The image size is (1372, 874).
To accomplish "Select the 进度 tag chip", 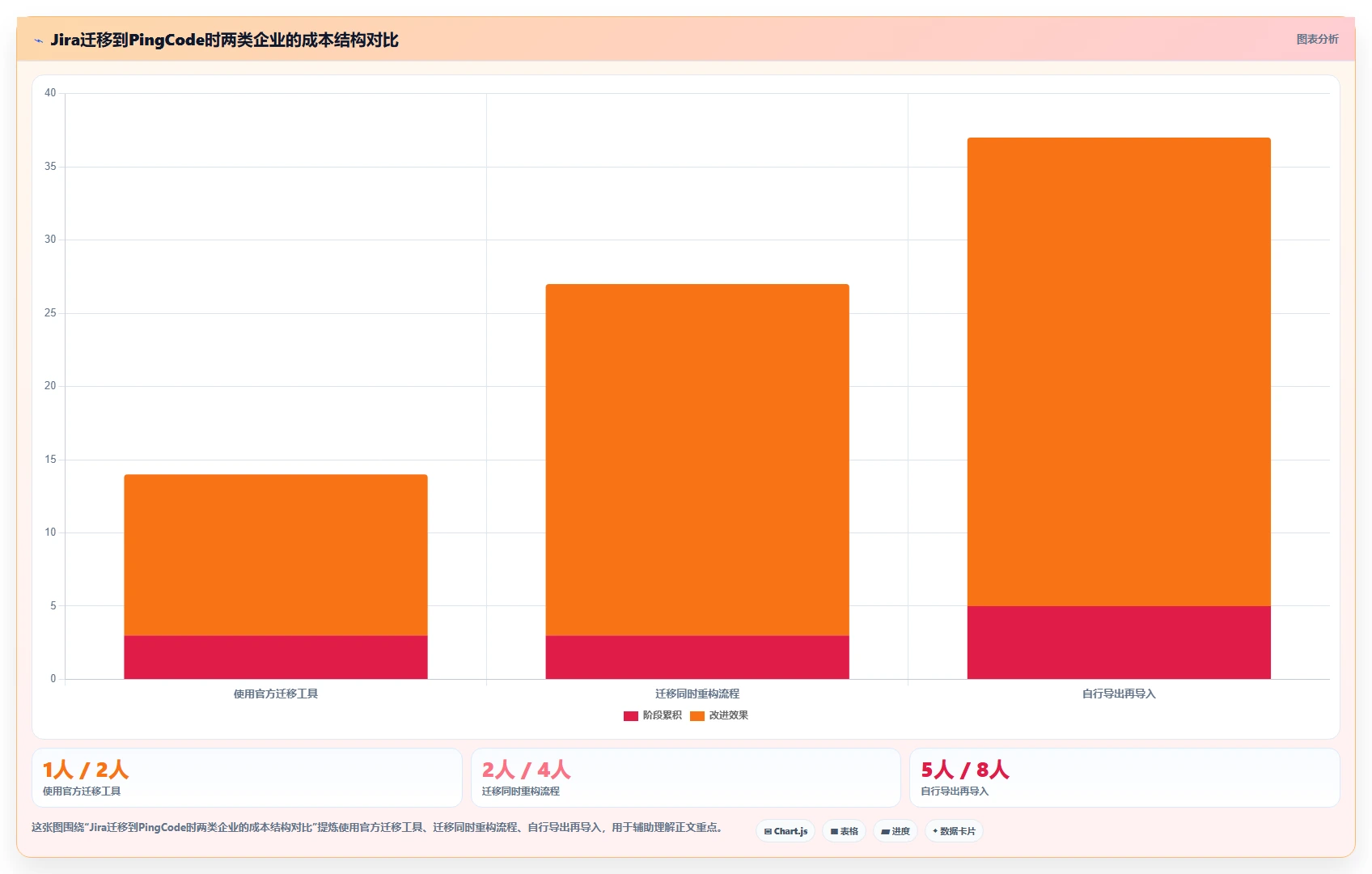I will (x=896, y=831).
